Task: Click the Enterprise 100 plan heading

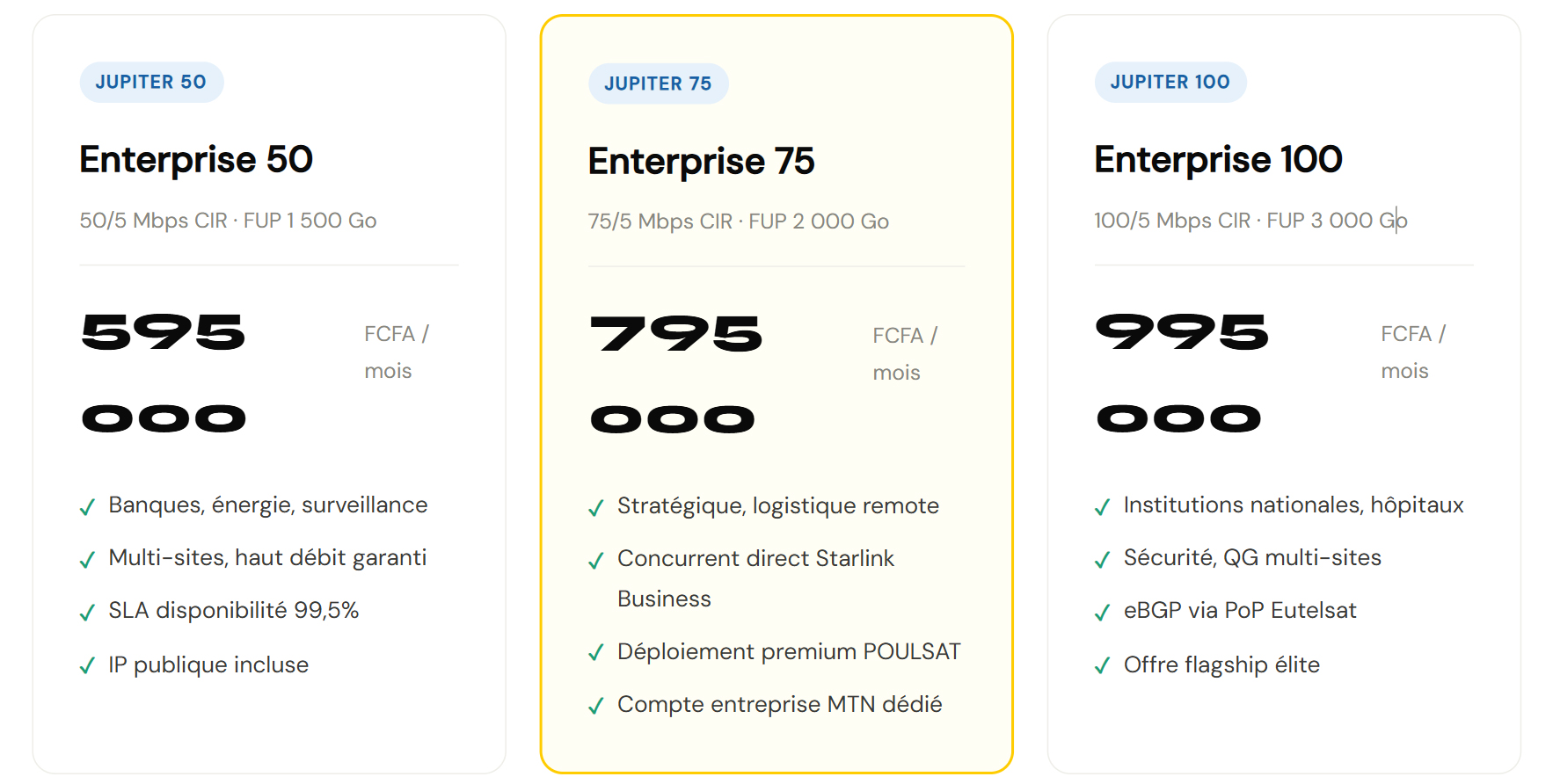Action: (1218, 159)
